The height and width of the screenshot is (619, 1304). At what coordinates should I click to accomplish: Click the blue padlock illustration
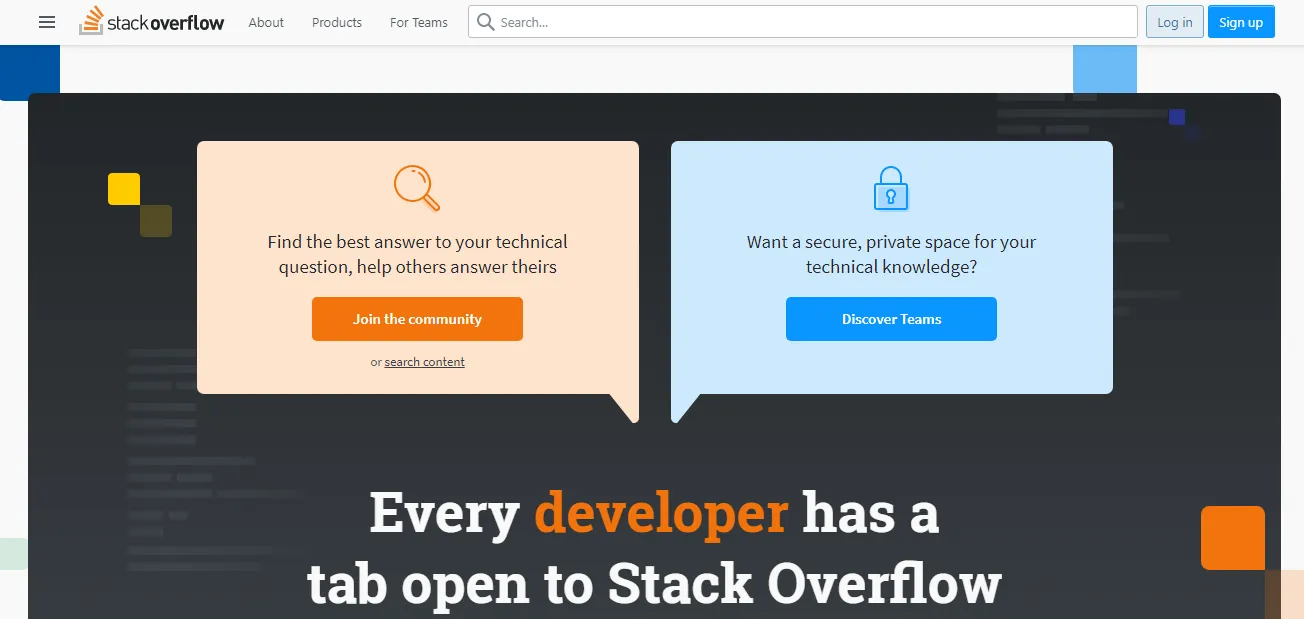click(x=891, y=188)
